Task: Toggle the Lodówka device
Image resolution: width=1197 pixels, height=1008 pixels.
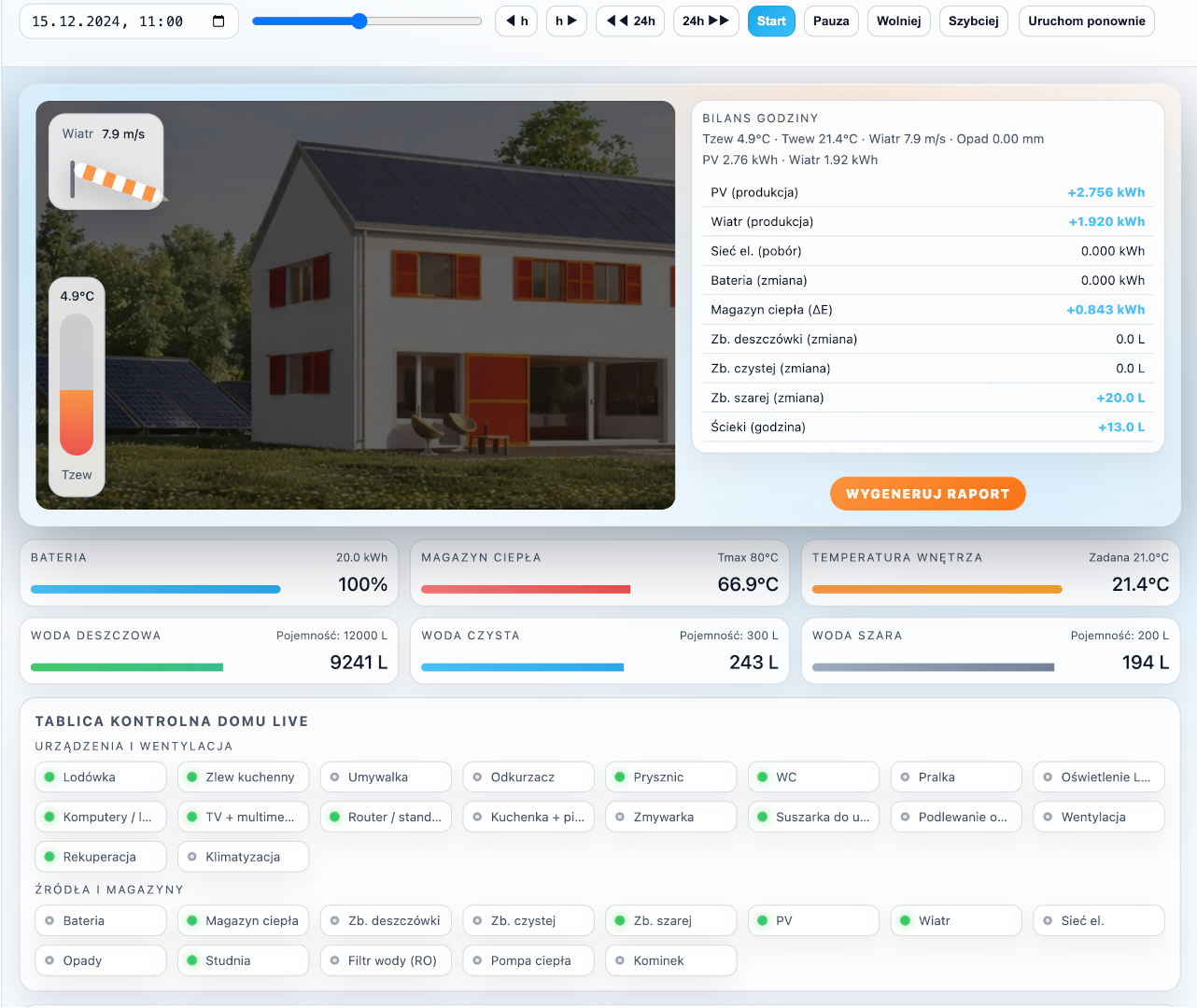Action: 101,777
